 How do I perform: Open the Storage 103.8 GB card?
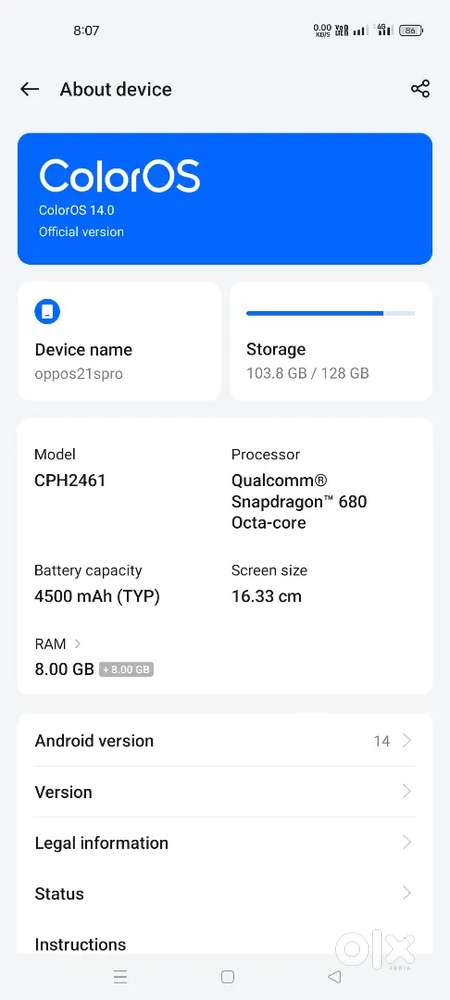[x=331, y=341]
